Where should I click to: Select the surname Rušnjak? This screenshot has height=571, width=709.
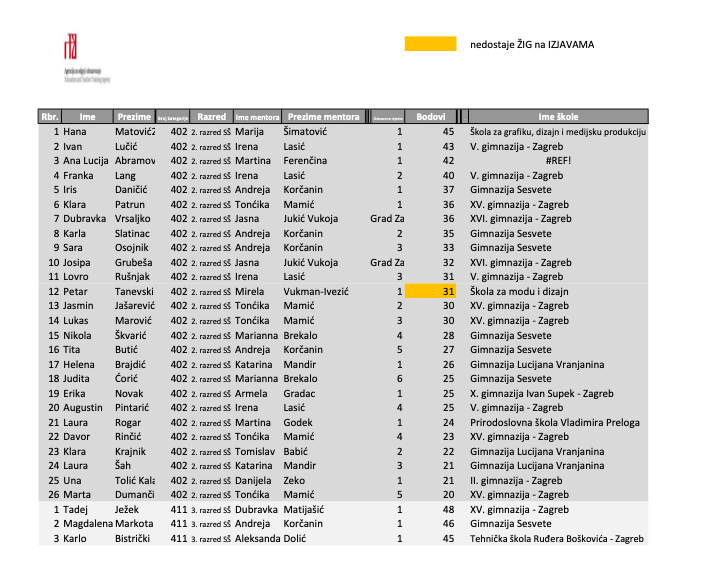pyautogui.click(x=132, y=276)
